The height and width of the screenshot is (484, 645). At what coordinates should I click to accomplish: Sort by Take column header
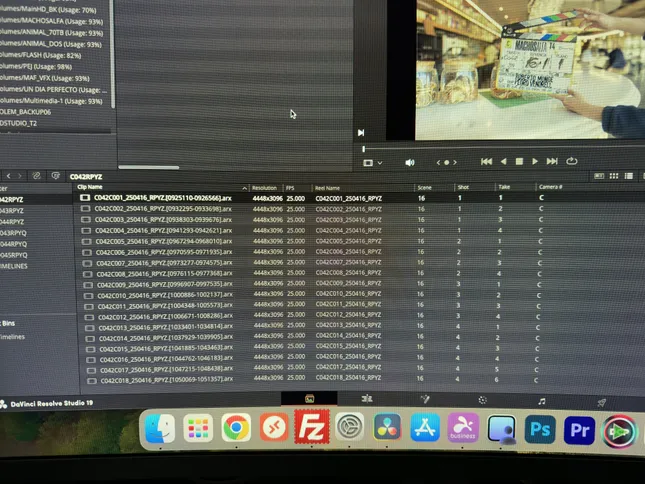click(x=504, y=187)
